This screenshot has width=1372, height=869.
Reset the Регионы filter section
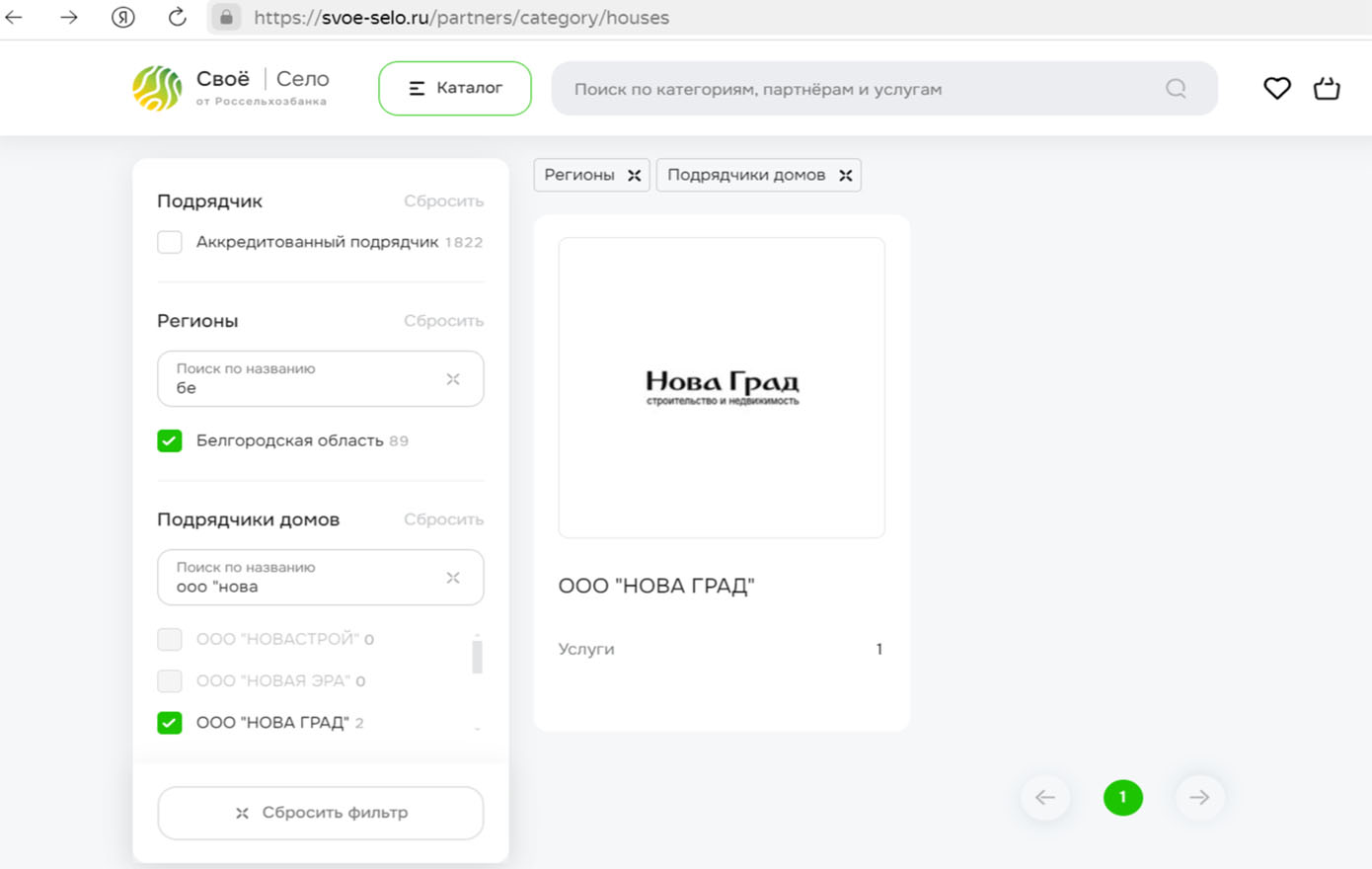click(443, 320)
